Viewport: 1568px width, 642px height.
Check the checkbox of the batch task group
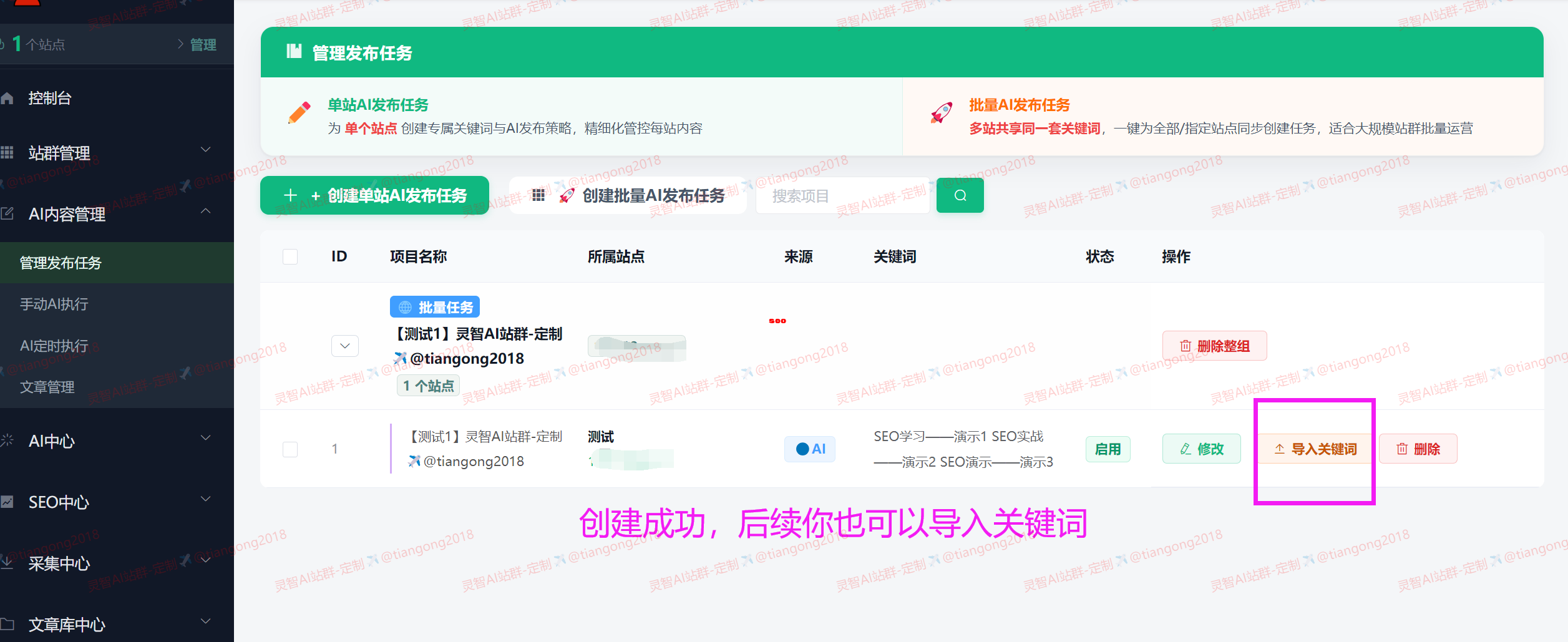290,346
